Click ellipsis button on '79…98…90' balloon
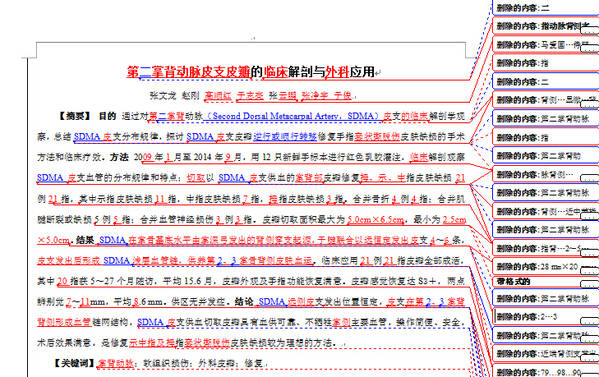 pos(590,374)
